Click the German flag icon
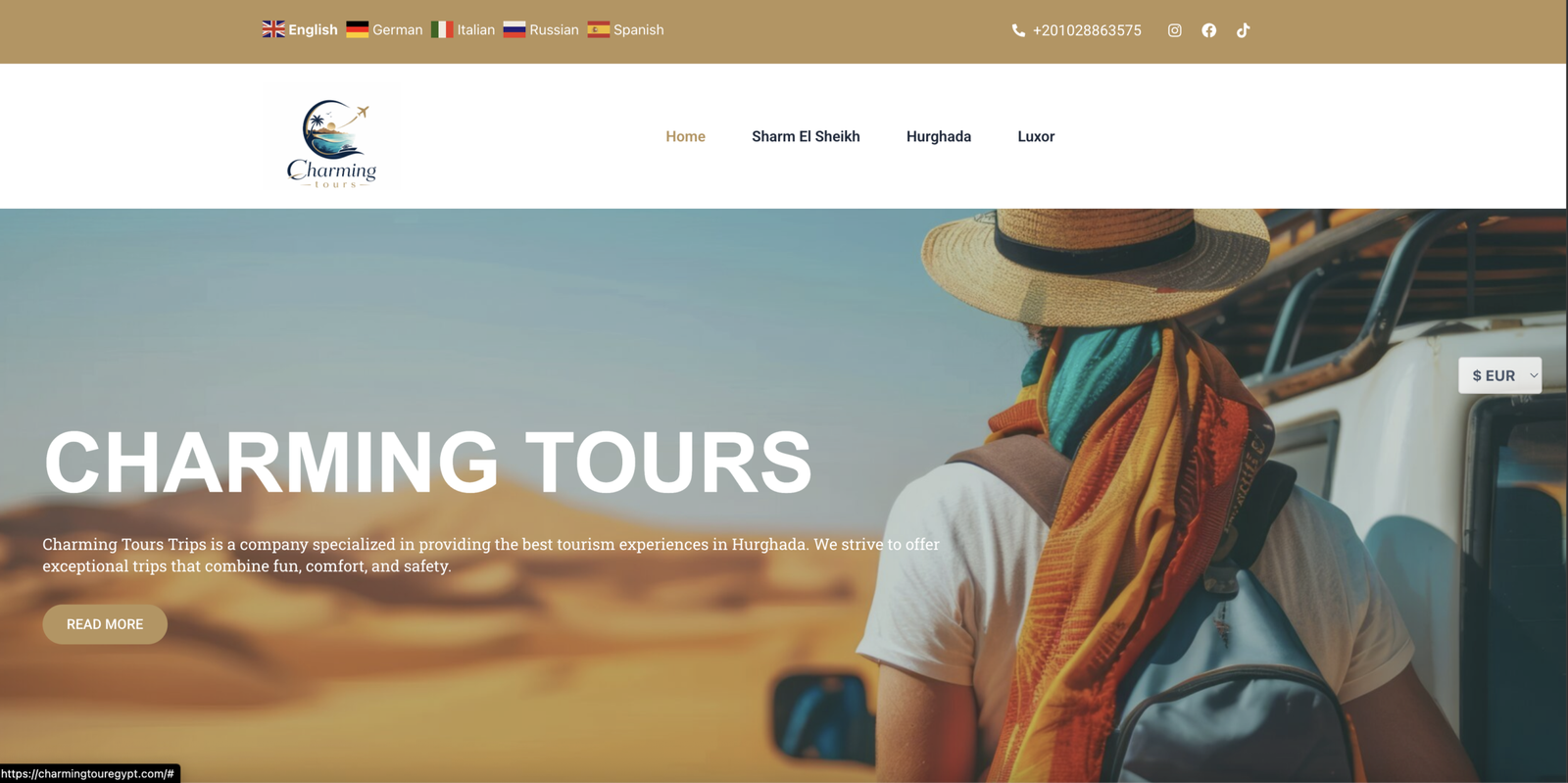The width and height of the screenshot is (1568, 783). [358, 29]
